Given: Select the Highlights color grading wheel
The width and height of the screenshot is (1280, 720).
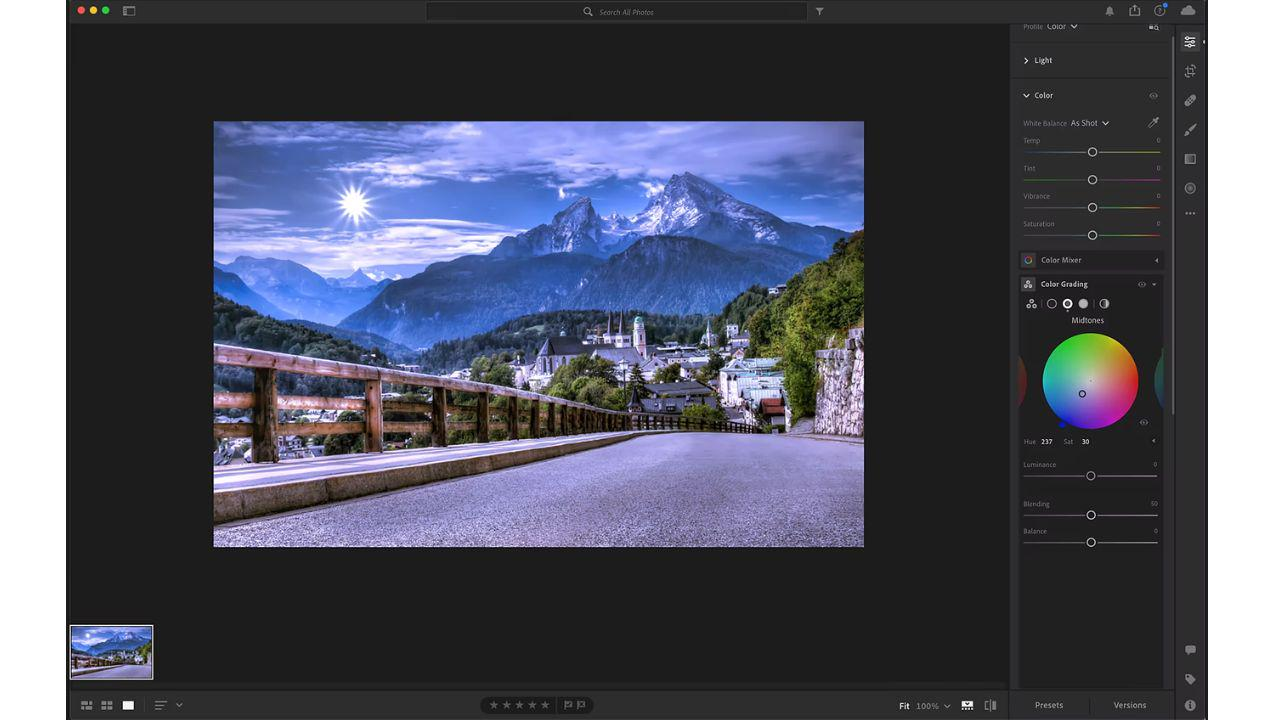Looking at the screenshot, I should [x=1083, y=303].
